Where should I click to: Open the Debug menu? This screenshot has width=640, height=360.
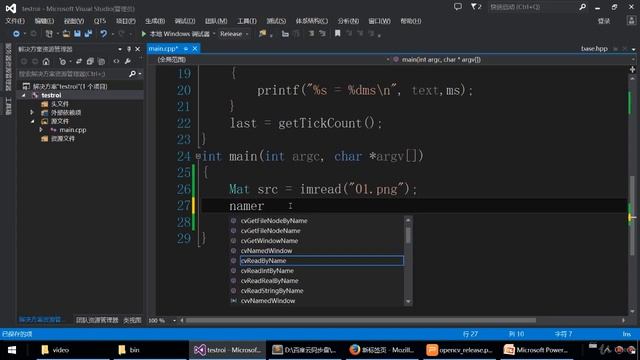click(185, 21)
